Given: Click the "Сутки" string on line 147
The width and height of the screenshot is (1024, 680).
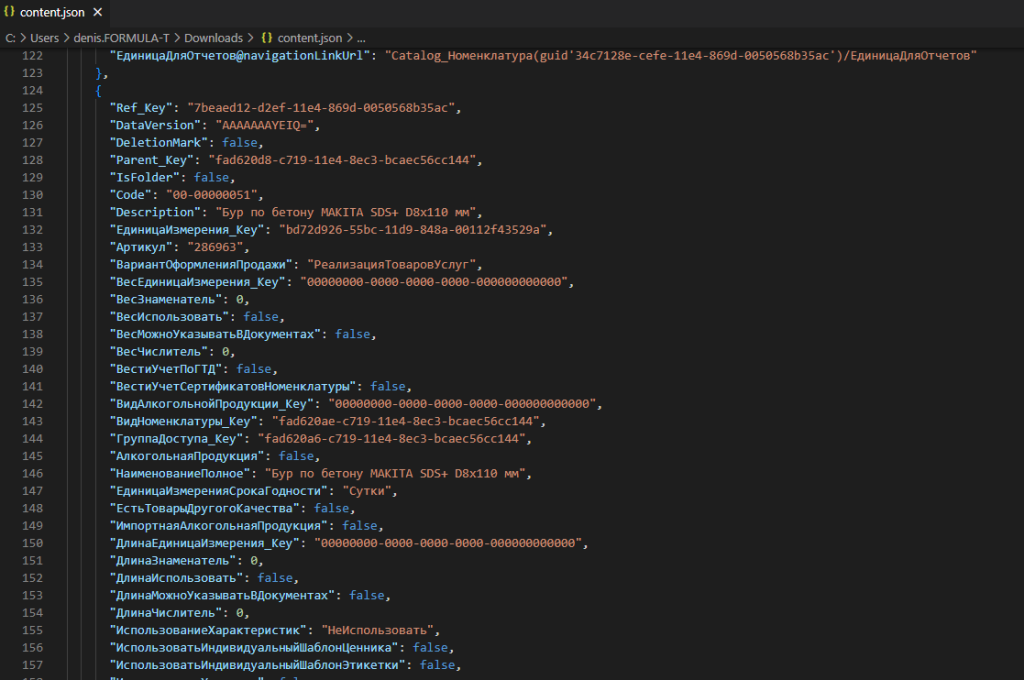Looking at the screenshot, I should (x=371, y=491).
